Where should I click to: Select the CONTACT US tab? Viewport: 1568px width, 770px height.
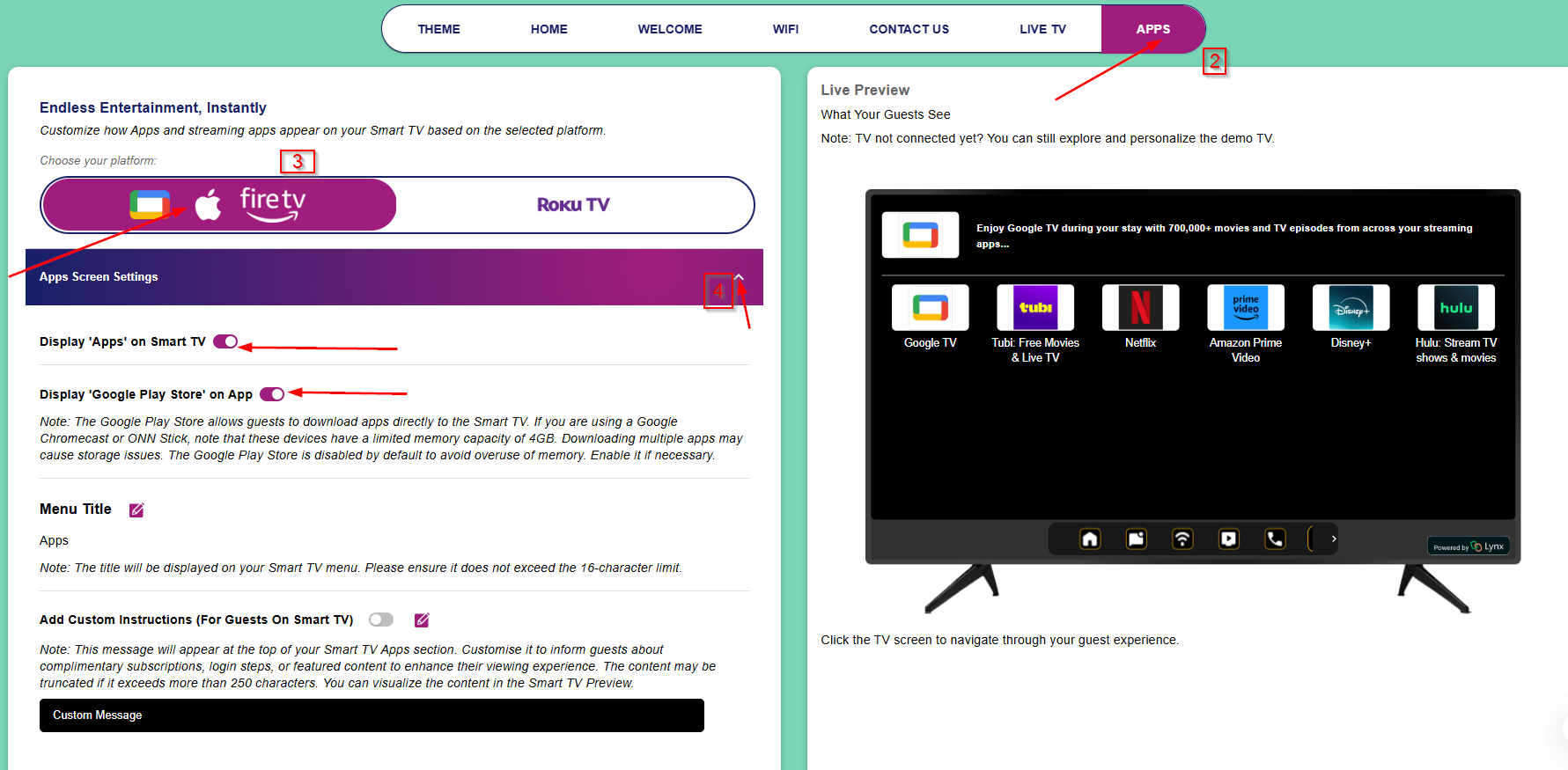(x=909, y=29)
